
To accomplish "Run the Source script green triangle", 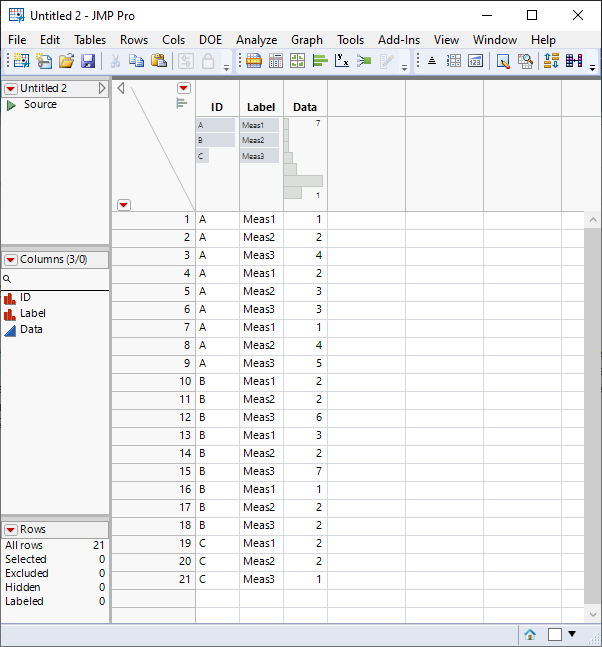I will (x=11, y=105).
